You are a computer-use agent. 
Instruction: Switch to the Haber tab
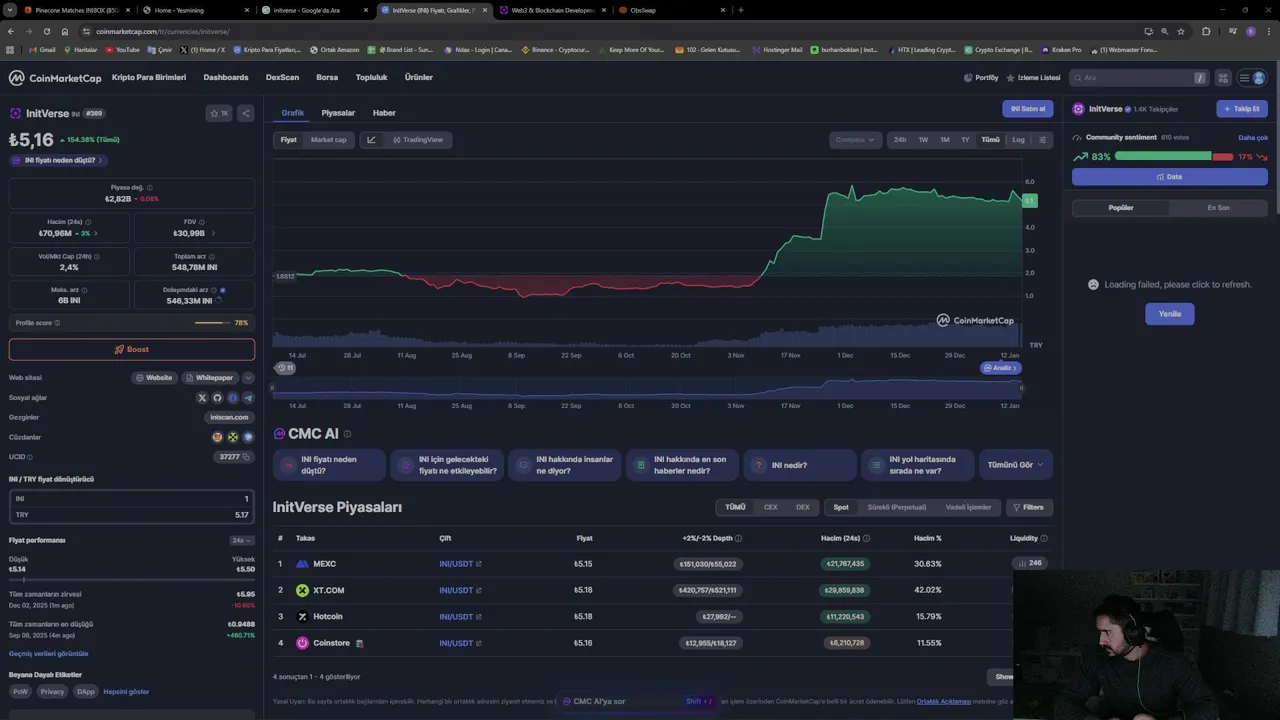click(384, 113)
